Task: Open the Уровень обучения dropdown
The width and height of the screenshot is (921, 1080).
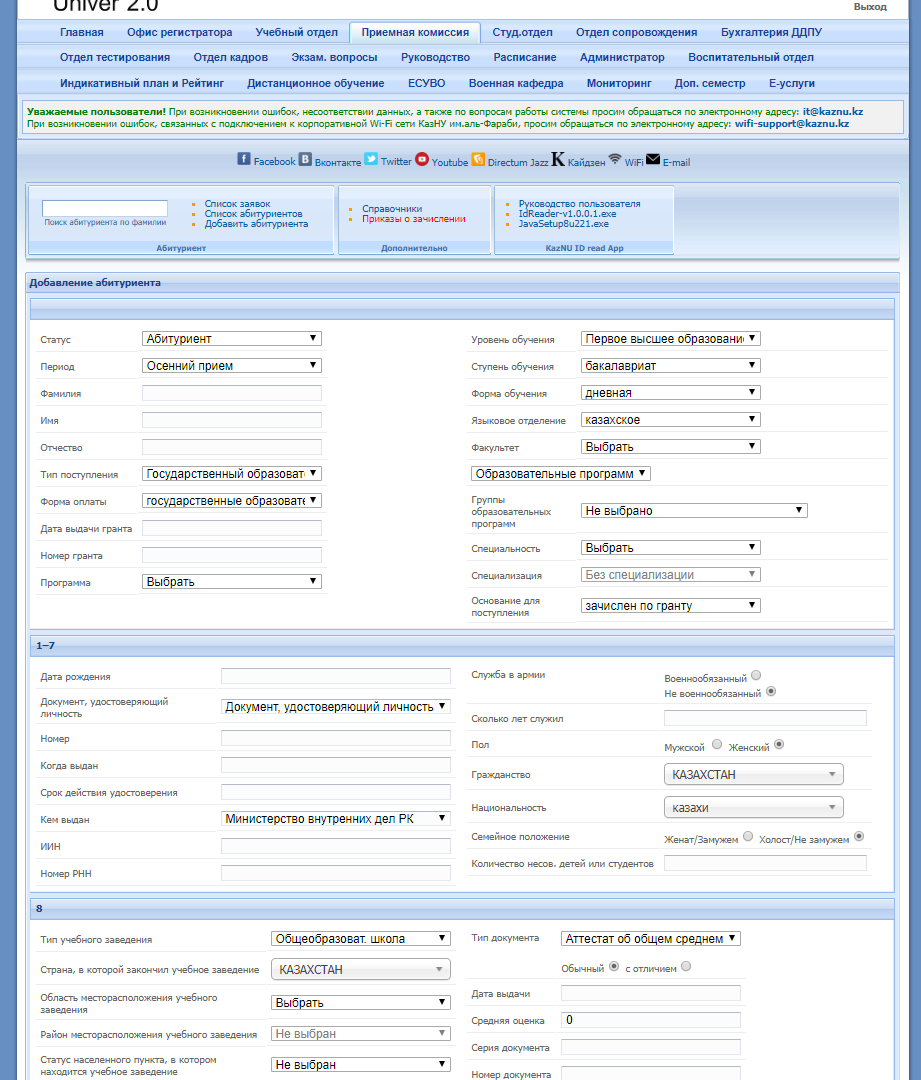Action: [670, 338]
